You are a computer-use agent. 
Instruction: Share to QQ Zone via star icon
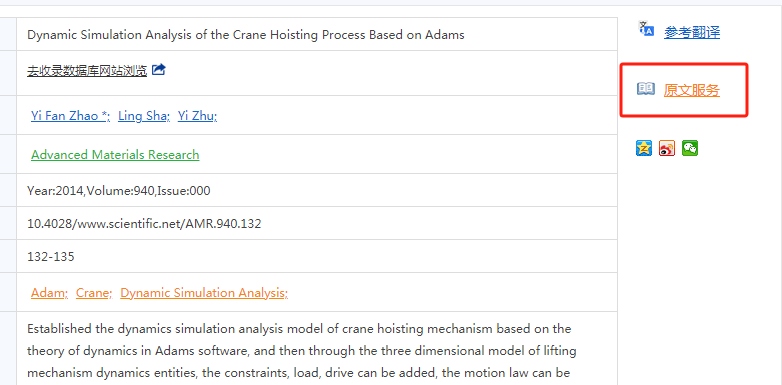[x=644, y=148]
